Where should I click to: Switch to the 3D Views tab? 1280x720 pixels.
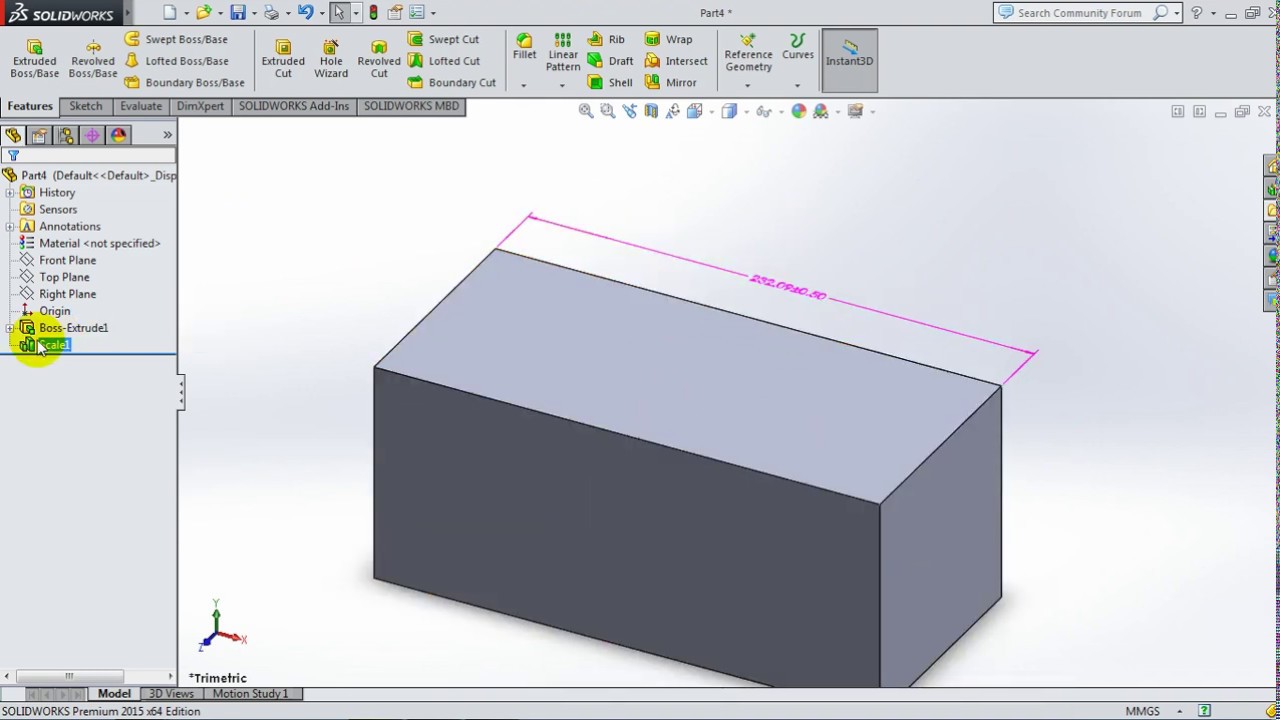[x=171, y=694]
